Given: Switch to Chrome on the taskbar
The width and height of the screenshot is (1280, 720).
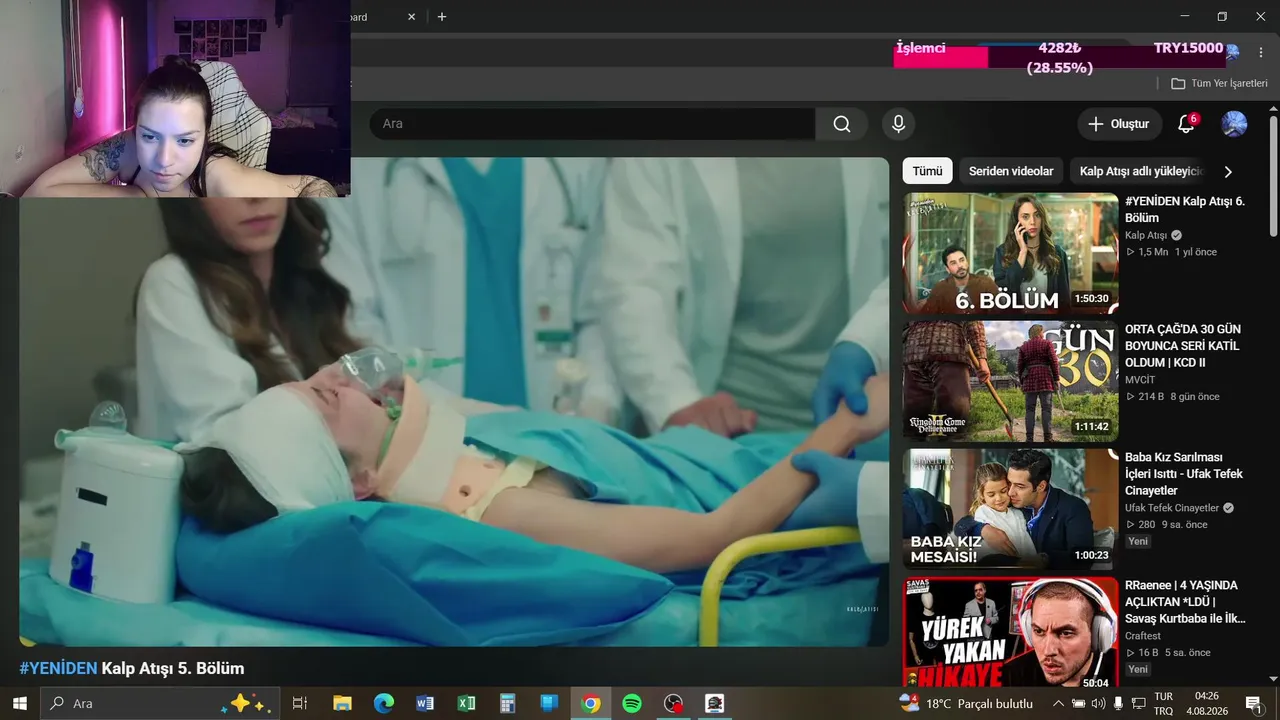Looking at the screenshot, I should pos(591,703).
